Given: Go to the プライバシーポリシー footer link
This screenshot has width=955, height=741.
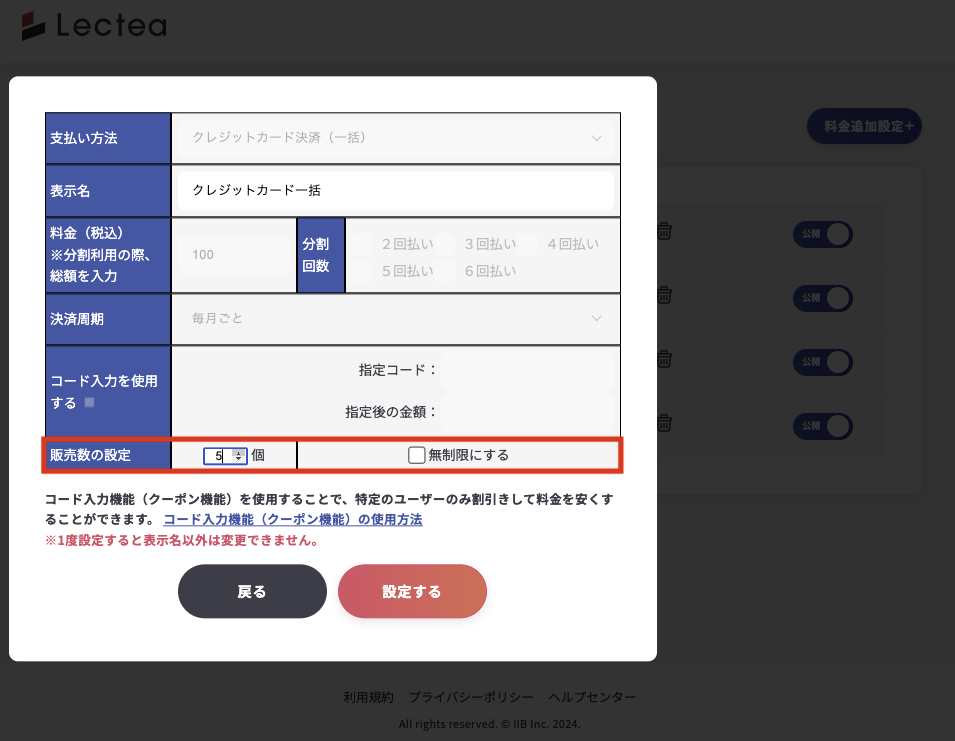Looking at the screenshot, I should [x=470, y=697].
